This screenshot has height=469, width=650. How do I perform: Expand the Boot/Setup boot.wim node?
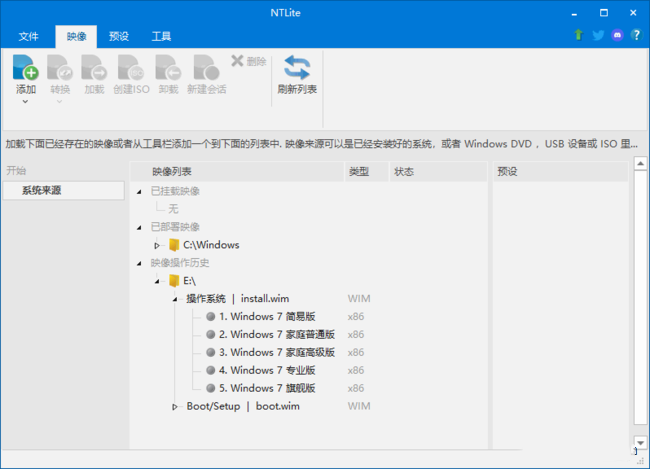coord(175,407)
